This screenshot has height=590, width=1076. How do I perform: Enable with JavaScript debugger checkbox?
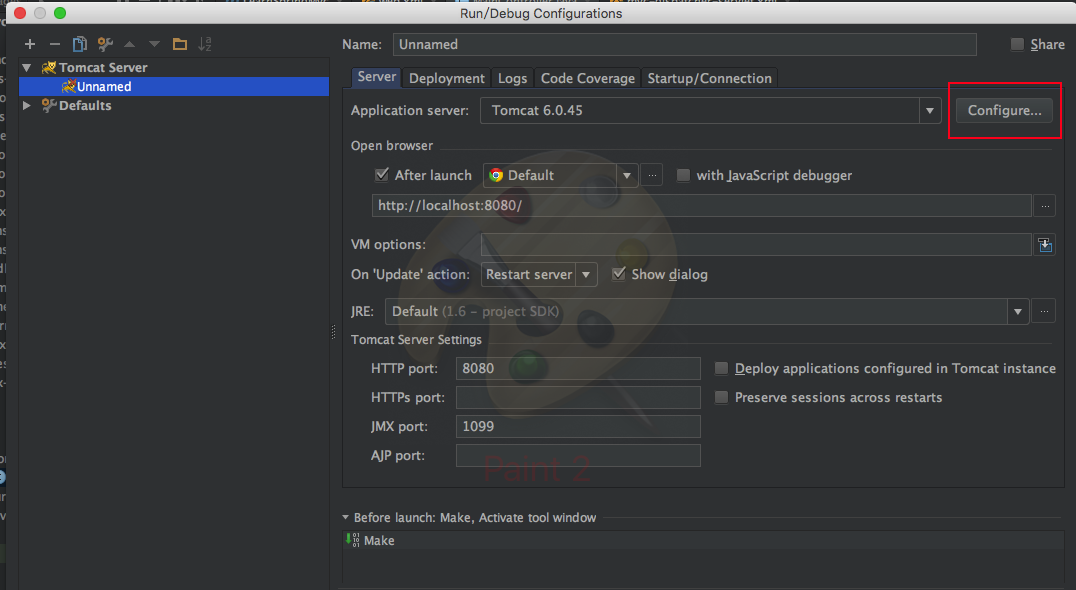(683, 175)
